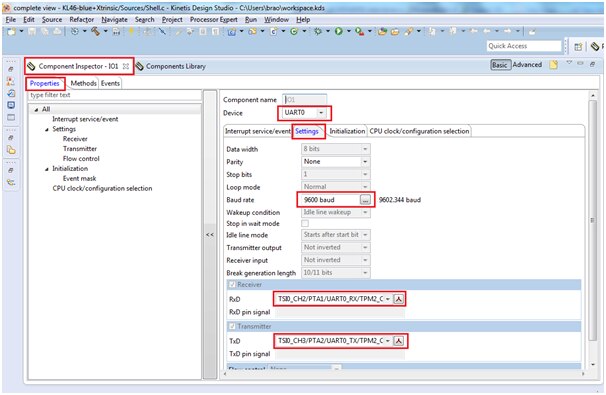Click the green C new class icon
The width and height of the screenshot is (606, 395).
click(x=294, y=32)
